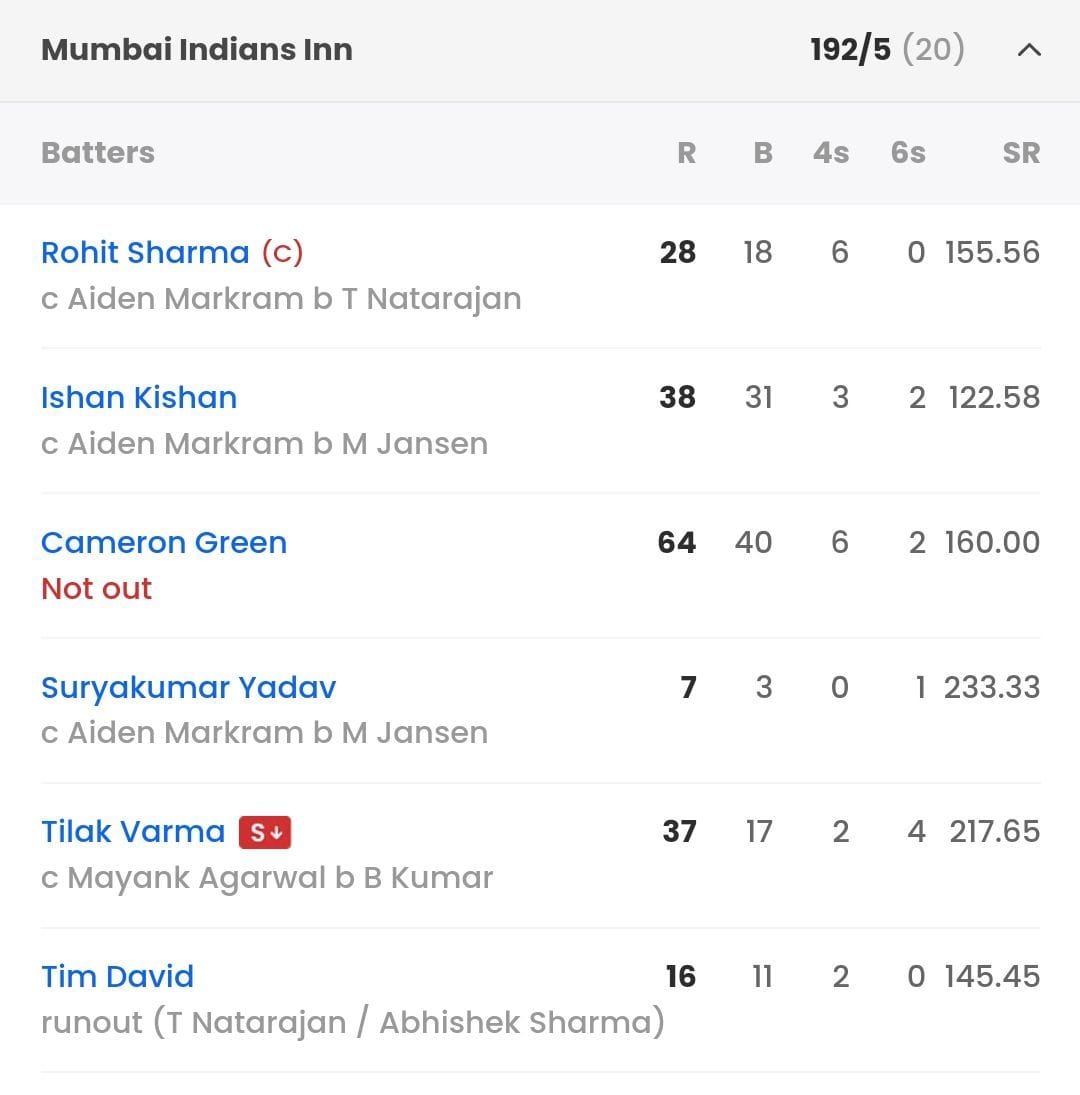Select the 6s column header

click(x=906, y=152)
